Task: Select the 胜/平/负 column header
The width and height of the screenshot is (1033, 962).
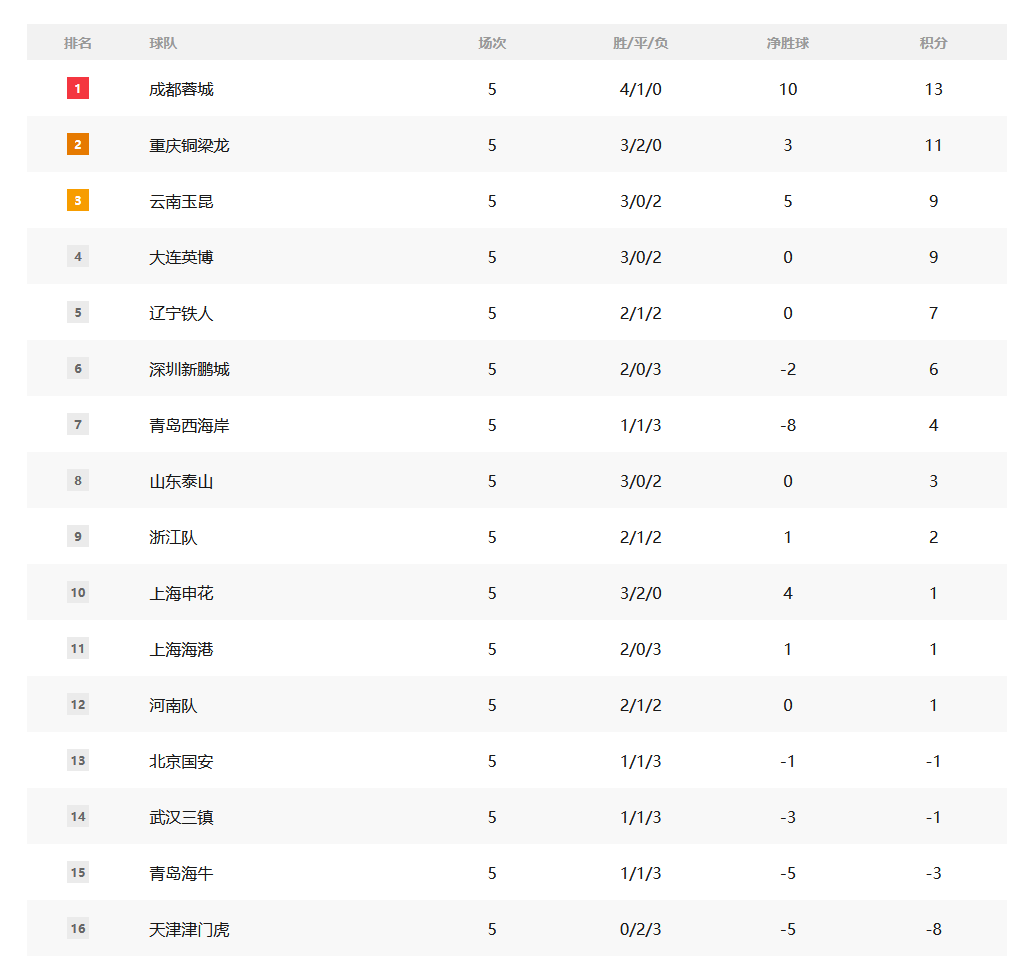Action: coord(641,43)
